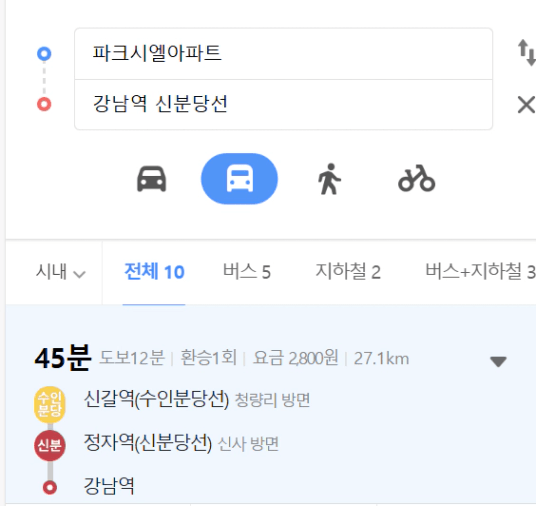
Task: Swap origin and destination arrows
Action: coord(526,53)
